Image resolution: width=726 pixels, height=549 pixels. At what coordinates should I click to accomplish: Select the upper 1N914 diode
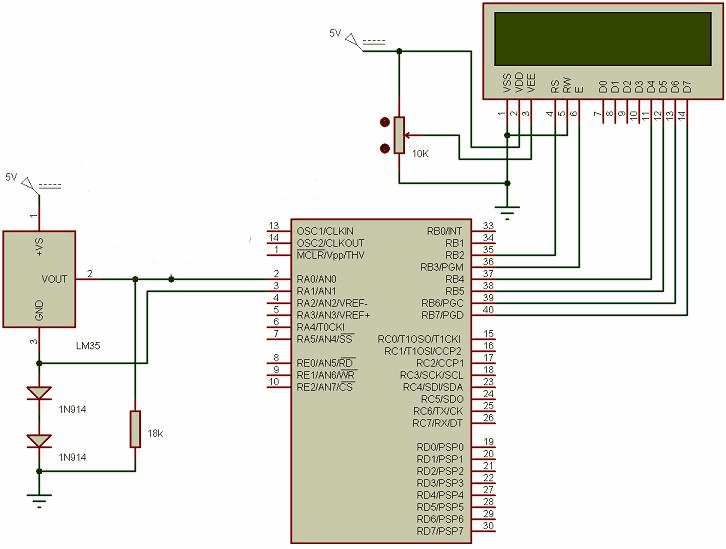pyautogui.click(x=39, y=393)
